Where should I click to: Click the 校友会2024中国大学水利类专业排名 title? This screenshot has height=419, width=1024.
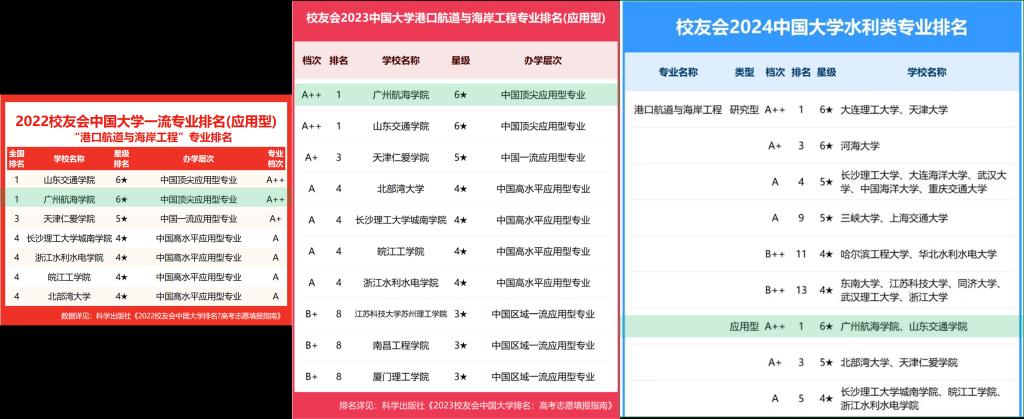click(821, 27)
